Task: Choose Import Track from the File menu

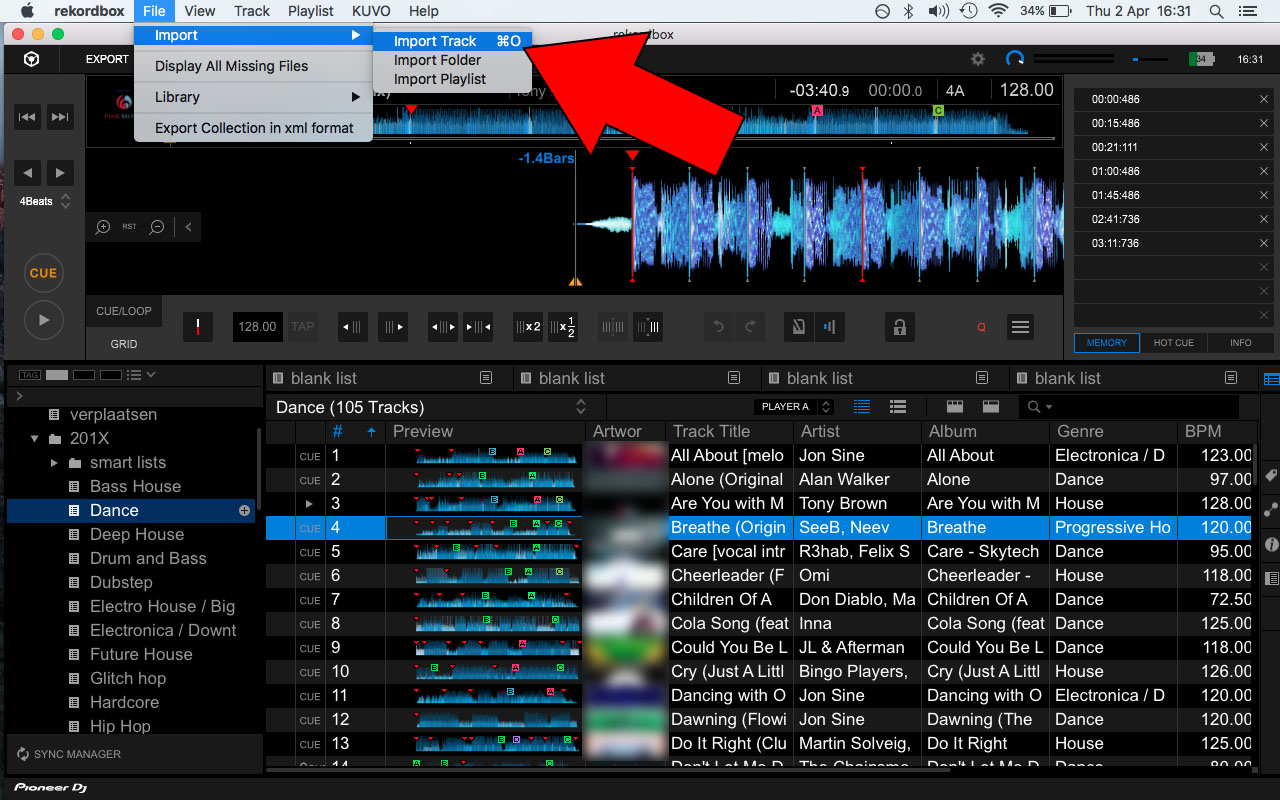Action: [x=435, y=41]
